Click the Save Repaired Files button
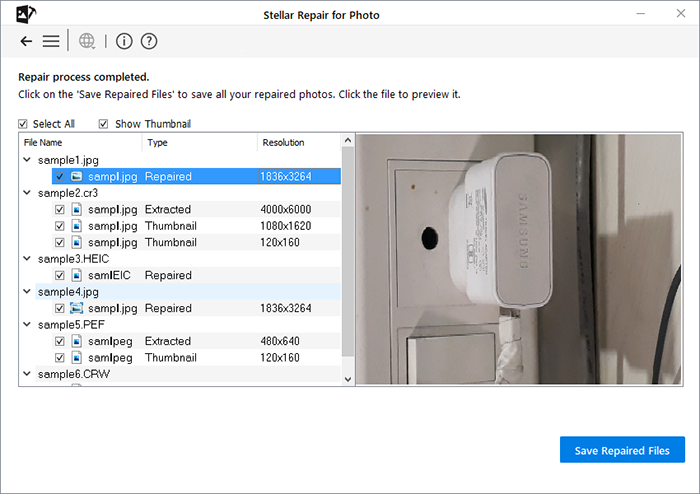The height and width of the screenshot is (494, 700). click(622, 450)
